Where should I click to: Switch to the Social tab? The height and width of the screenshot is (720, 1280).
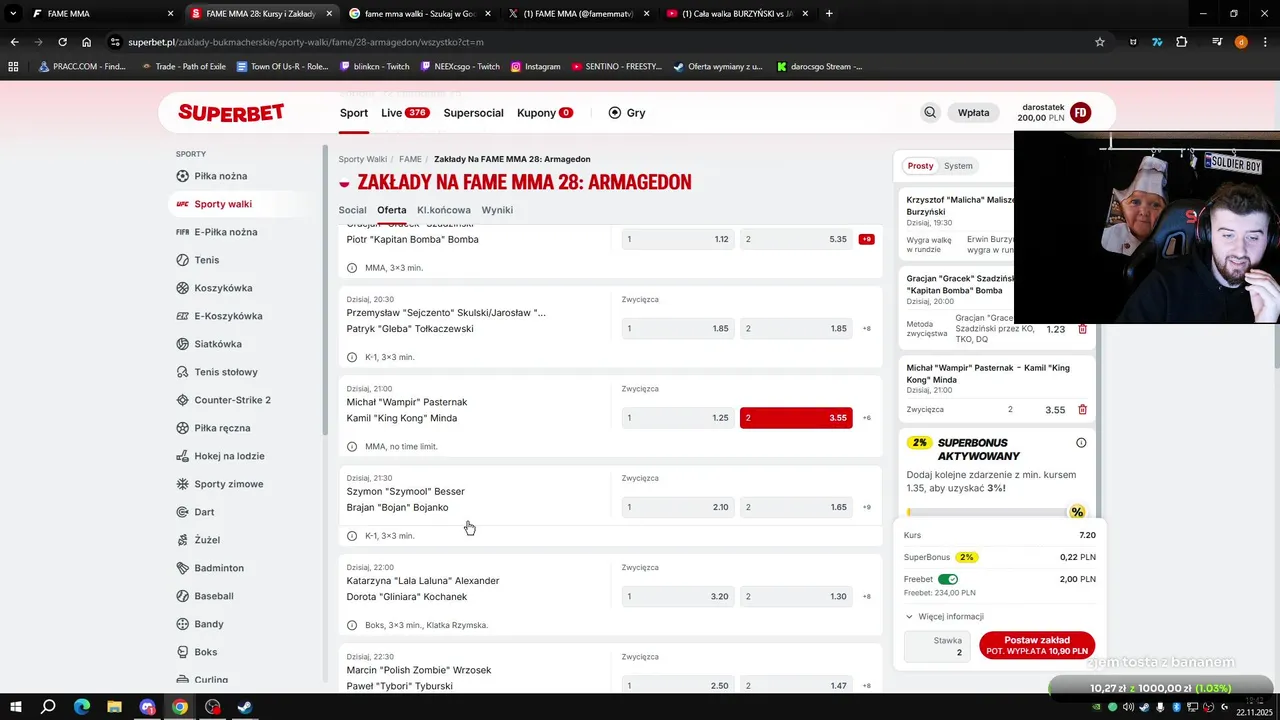pyautogui.click(x=352, y=210)
